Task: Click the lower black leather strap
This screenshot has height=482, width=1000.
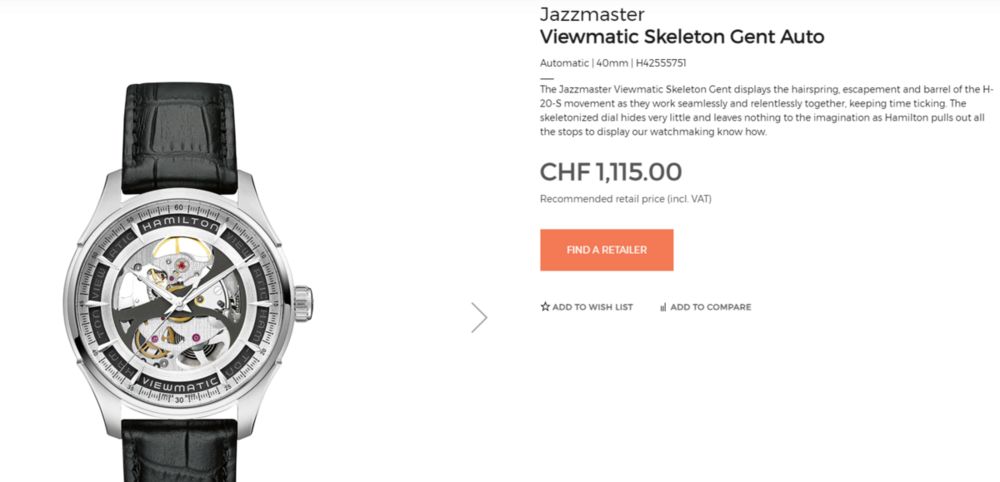Action: click(x=180, y=450)
